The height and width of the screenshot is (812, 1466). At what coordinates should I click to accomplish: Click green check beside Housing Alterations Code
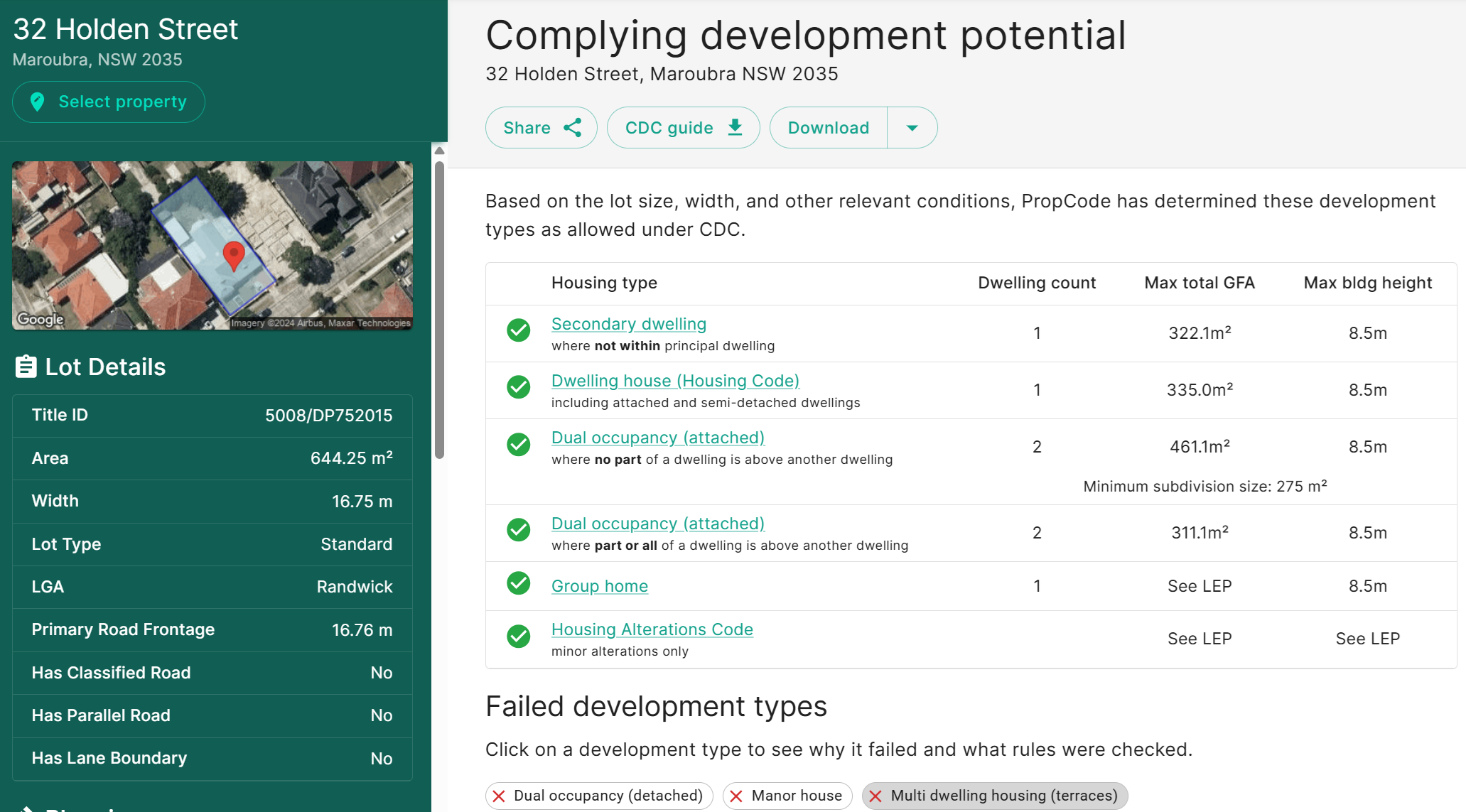[x=519, y=637]
